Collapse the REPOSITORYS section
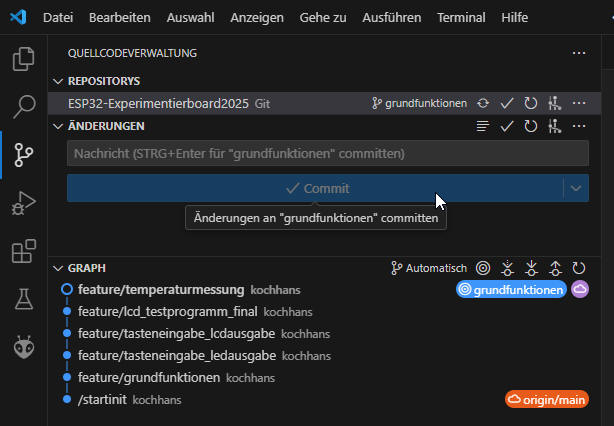The image size is (614, 426). (x=57, y=80)
